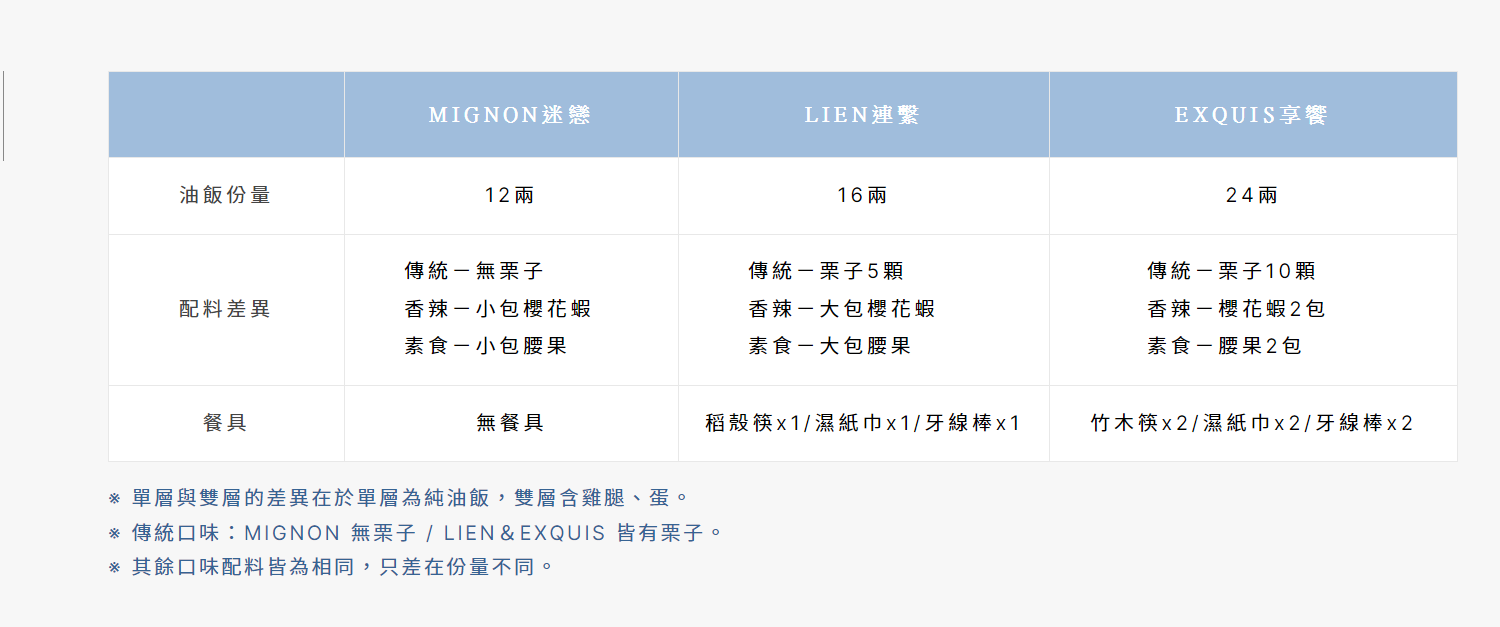Select the 24兩 portion cell
This screenshot has height=627, width=1500.
1251,195
